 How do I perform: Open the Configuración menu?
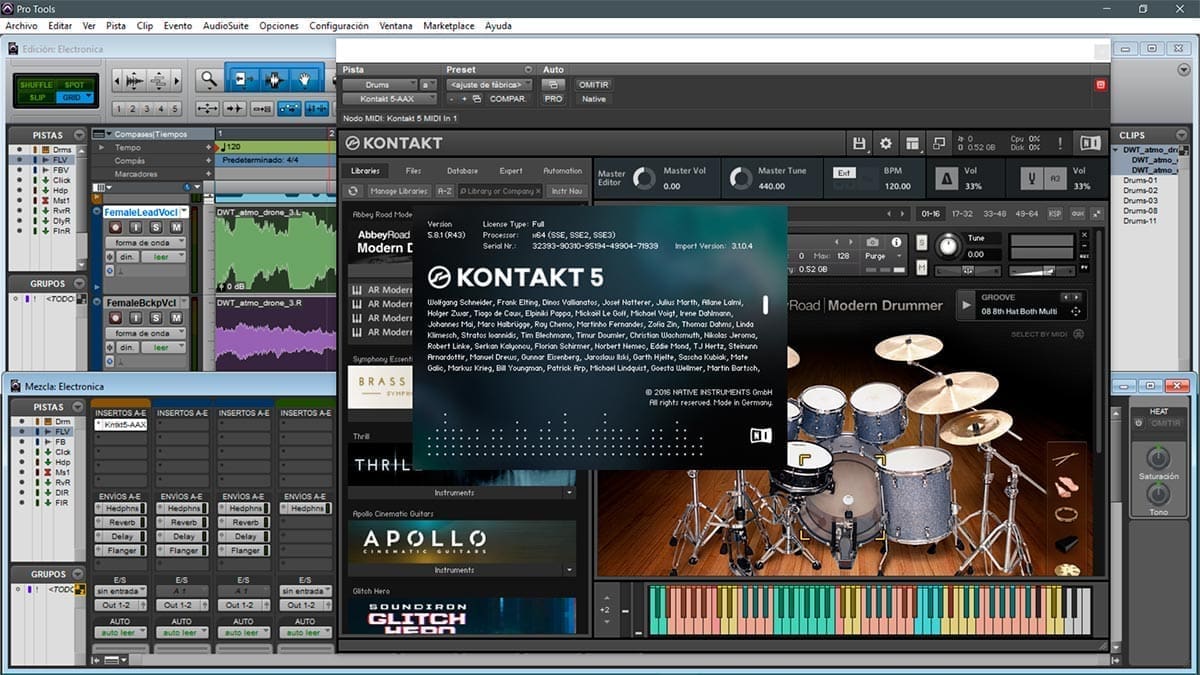[339, 25]
